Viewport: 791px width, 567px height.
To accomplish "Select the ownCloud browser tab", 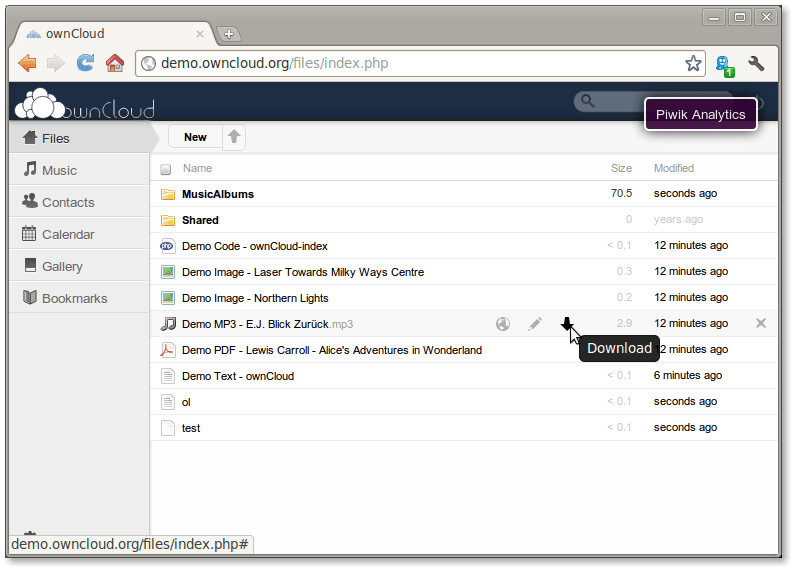I will coord(110,34).
